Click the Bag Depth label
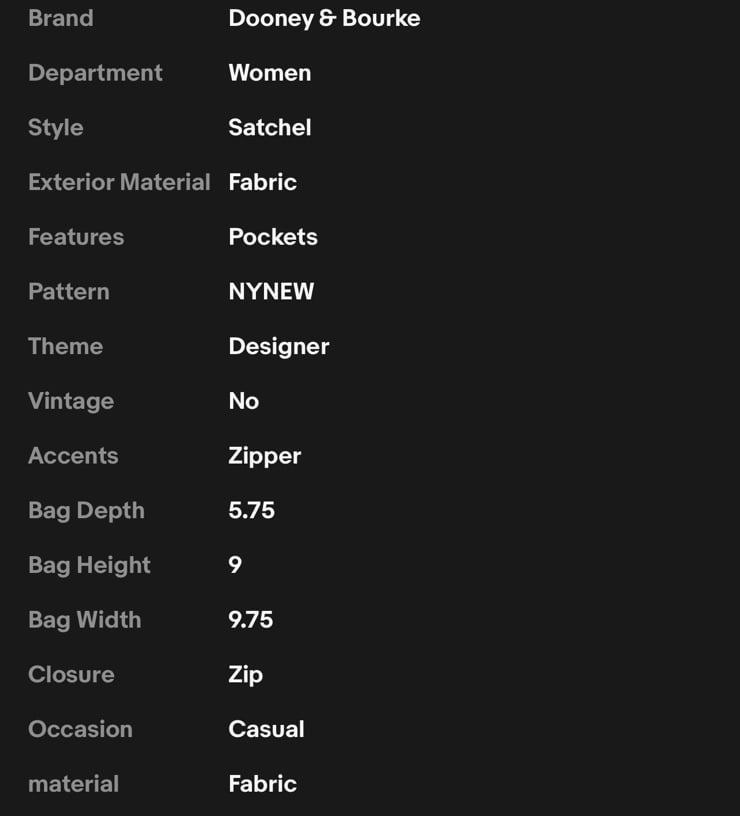This screenshot has height=816, width=740. click(x=86, y=511)
